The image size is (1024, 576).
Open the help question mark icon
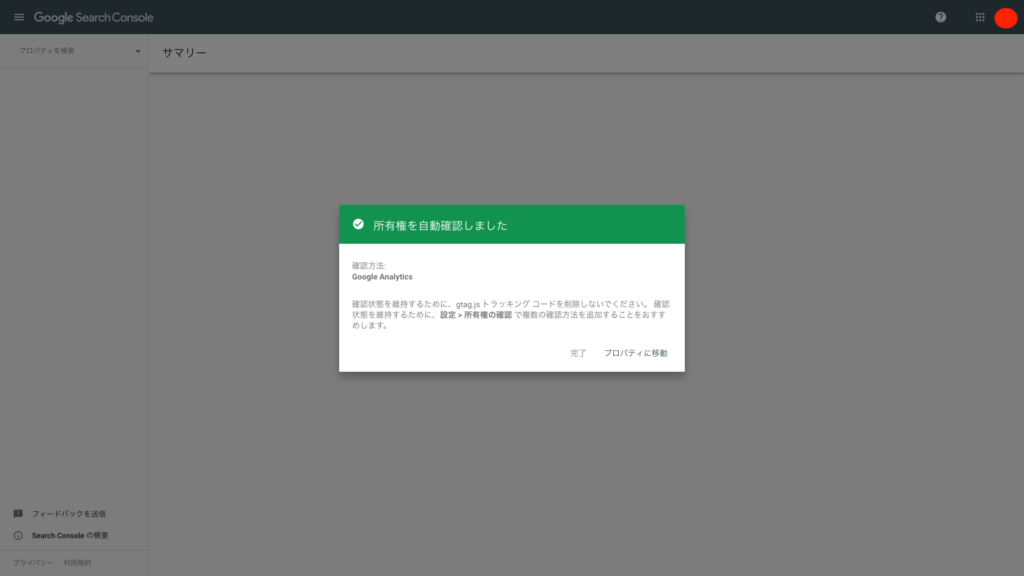940,17
